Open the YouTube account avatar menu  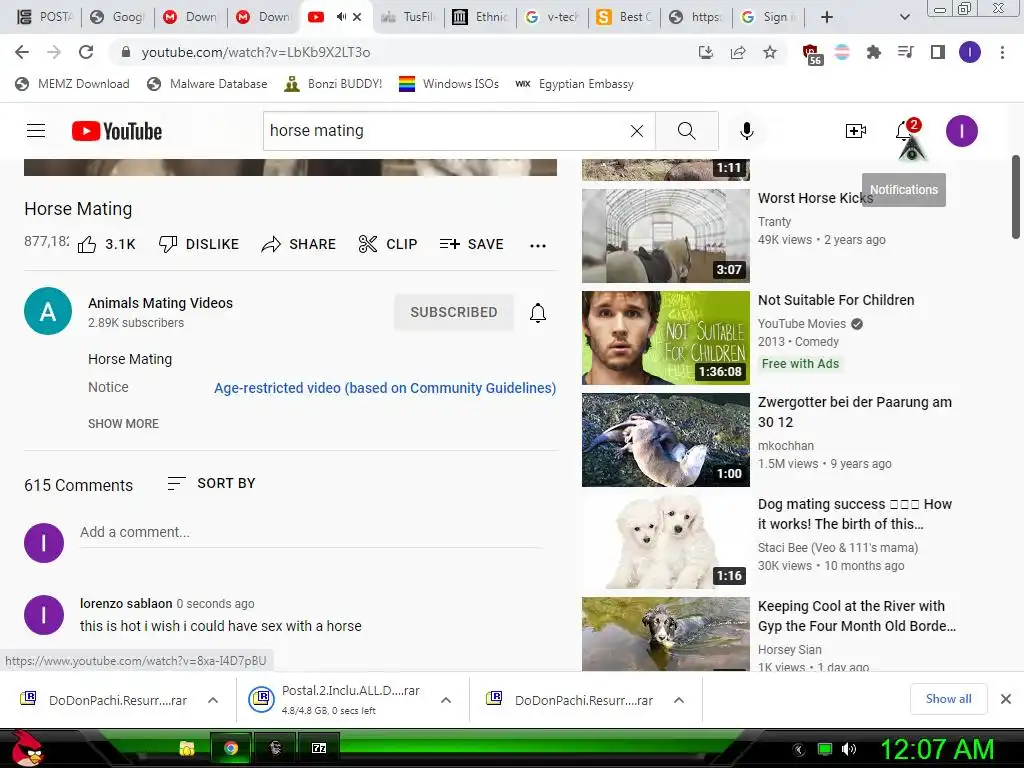coord(961,131)
